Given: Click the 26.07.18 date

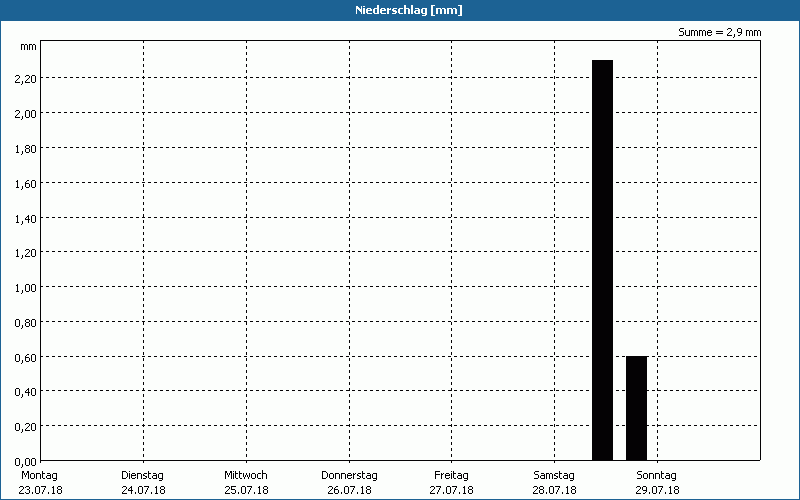Looking at the screenshot, I should point(349,490).
